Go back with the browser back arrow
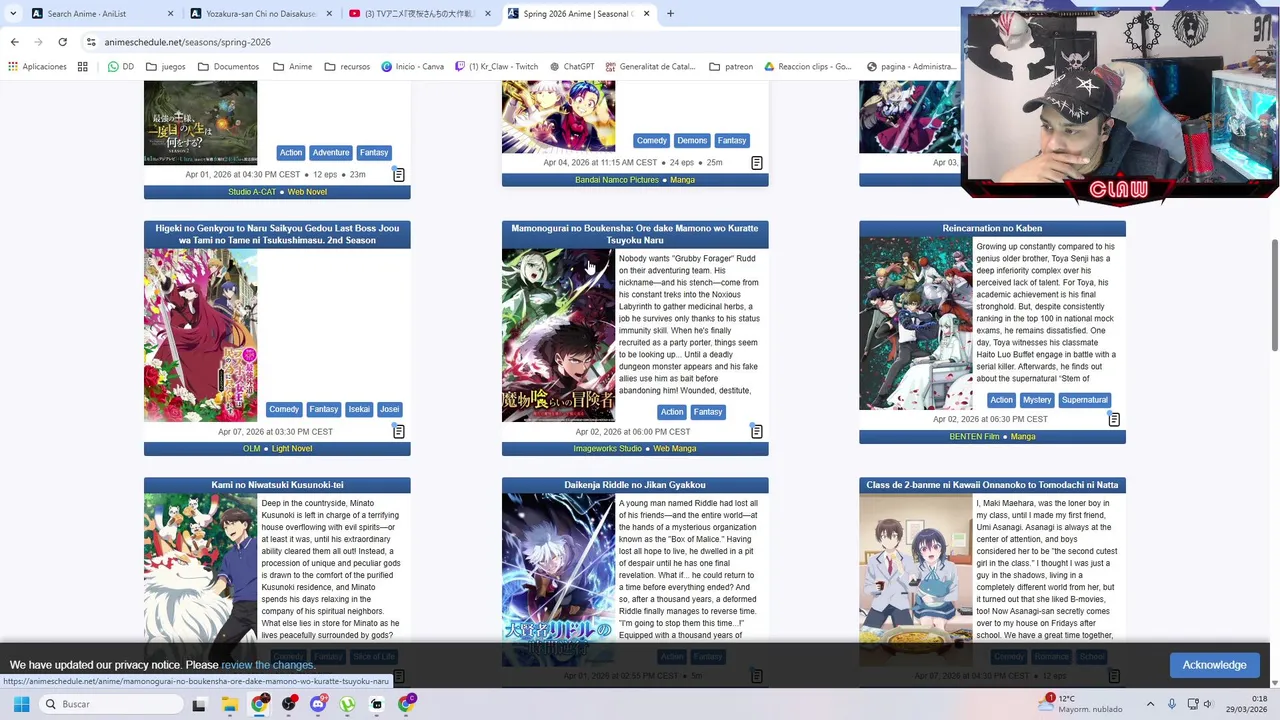Viewport: 1280px width, 720px height. 14,42
